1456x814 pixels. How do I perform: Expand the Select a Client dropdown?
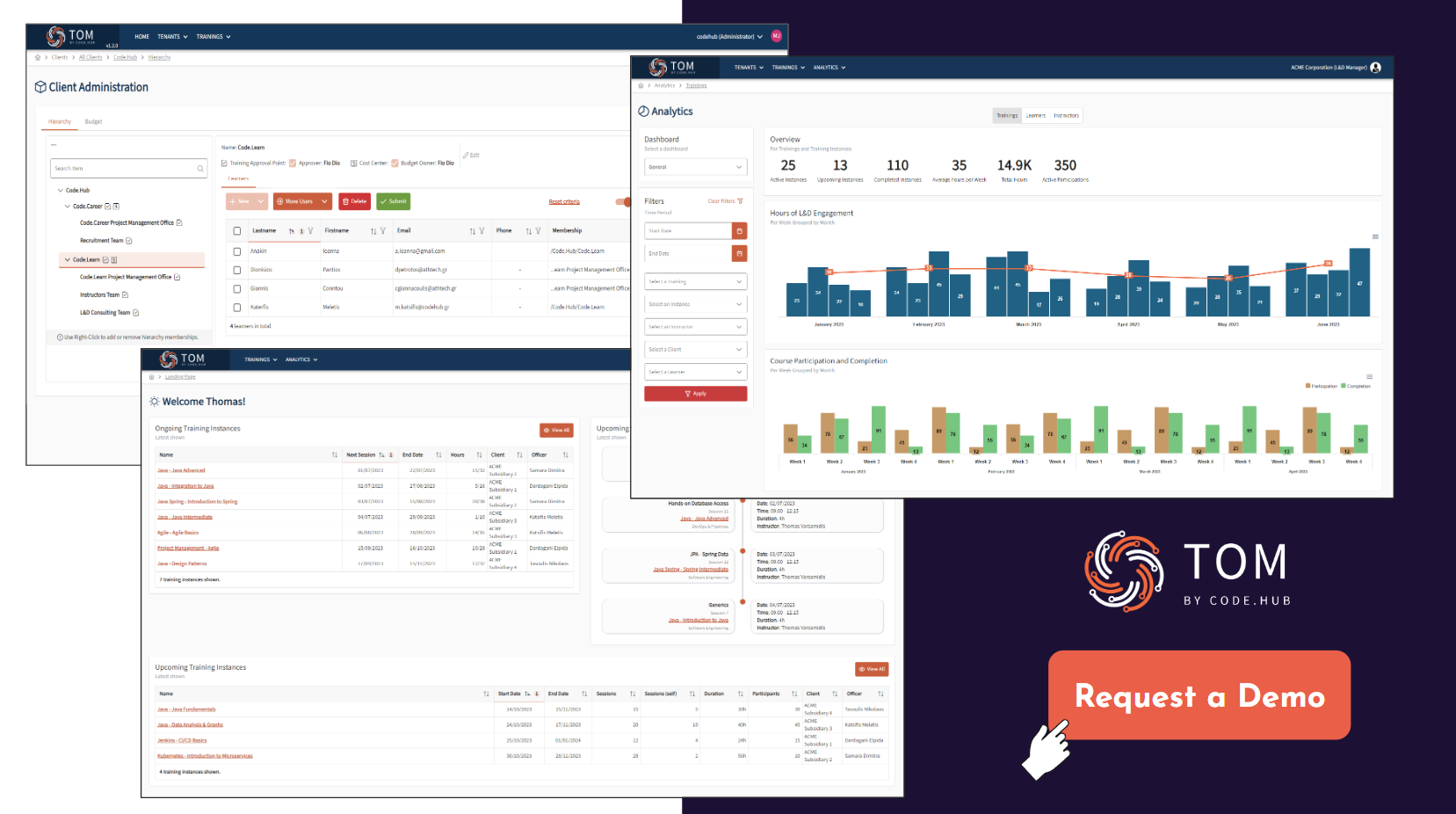[696, 350]
